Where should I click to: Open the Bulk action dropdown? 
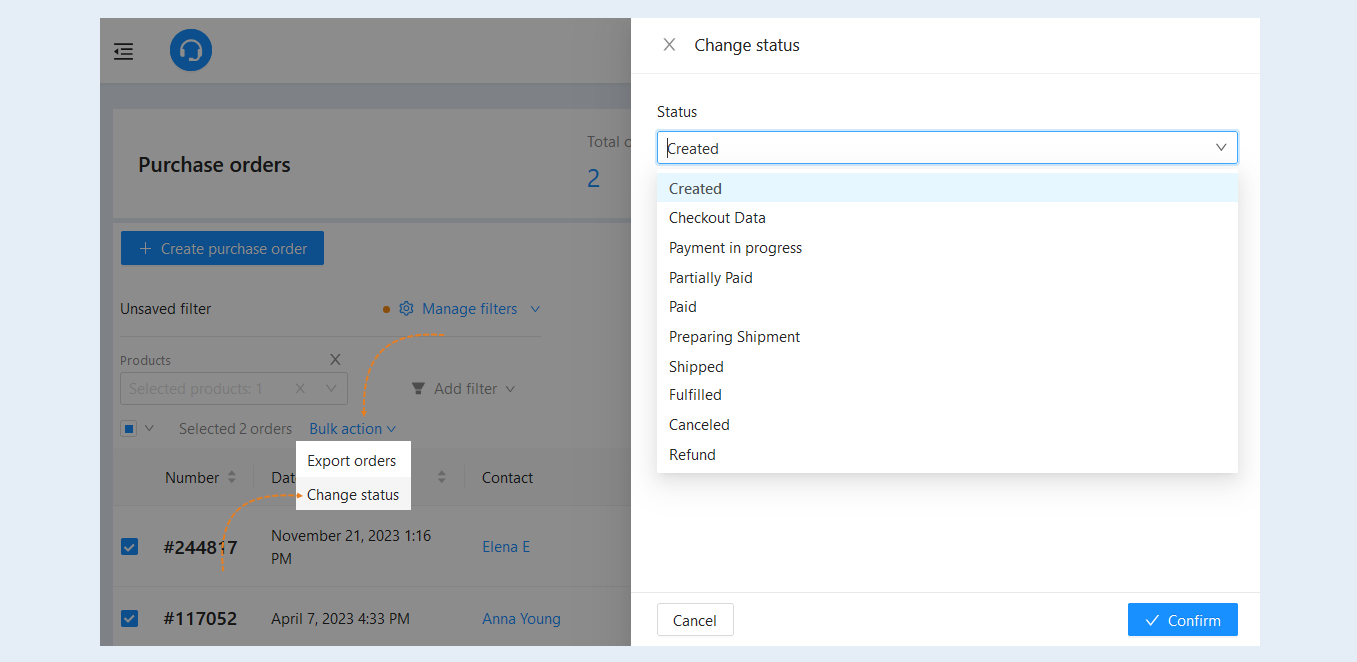353,429
